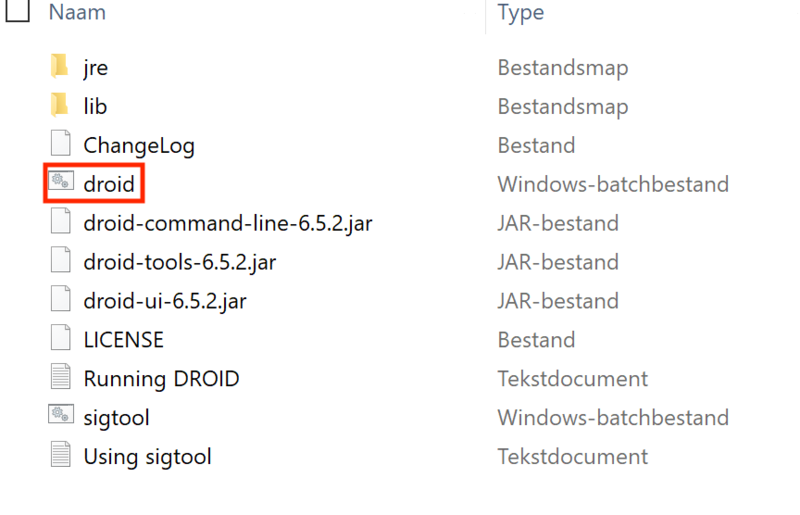The width and height of the screenshot is (800, 515).
Task: Select the droid-ui-6.5.2.jar file name
Action: point(163,301)
